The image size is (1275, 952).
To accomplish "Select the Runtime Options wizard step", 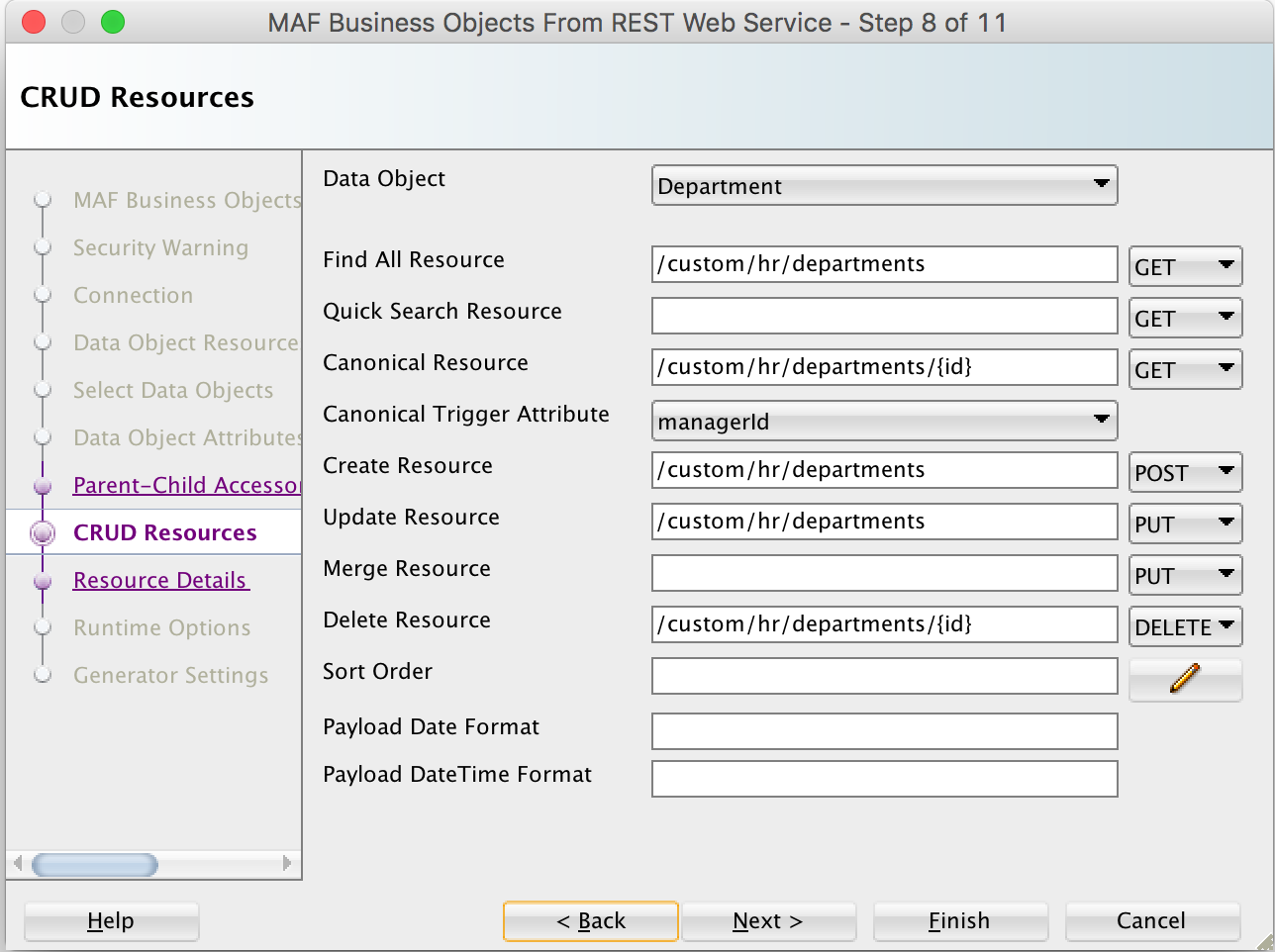I will [162, 627].
